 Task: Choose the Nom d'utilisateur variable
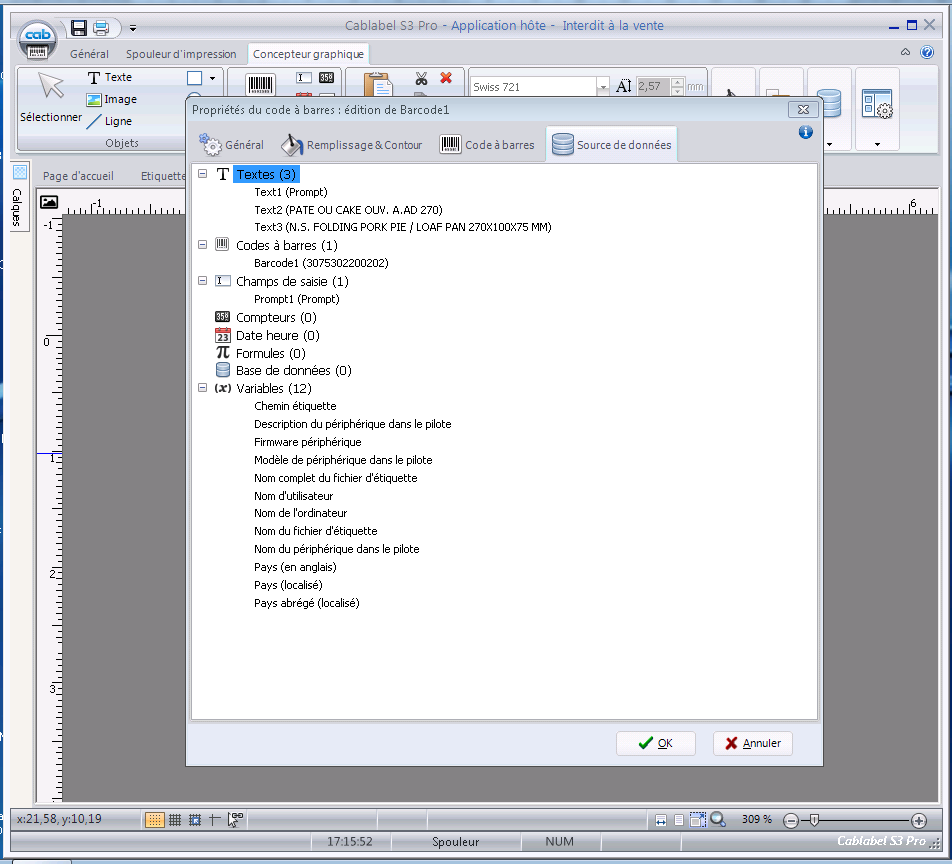(x=293, y=496)
